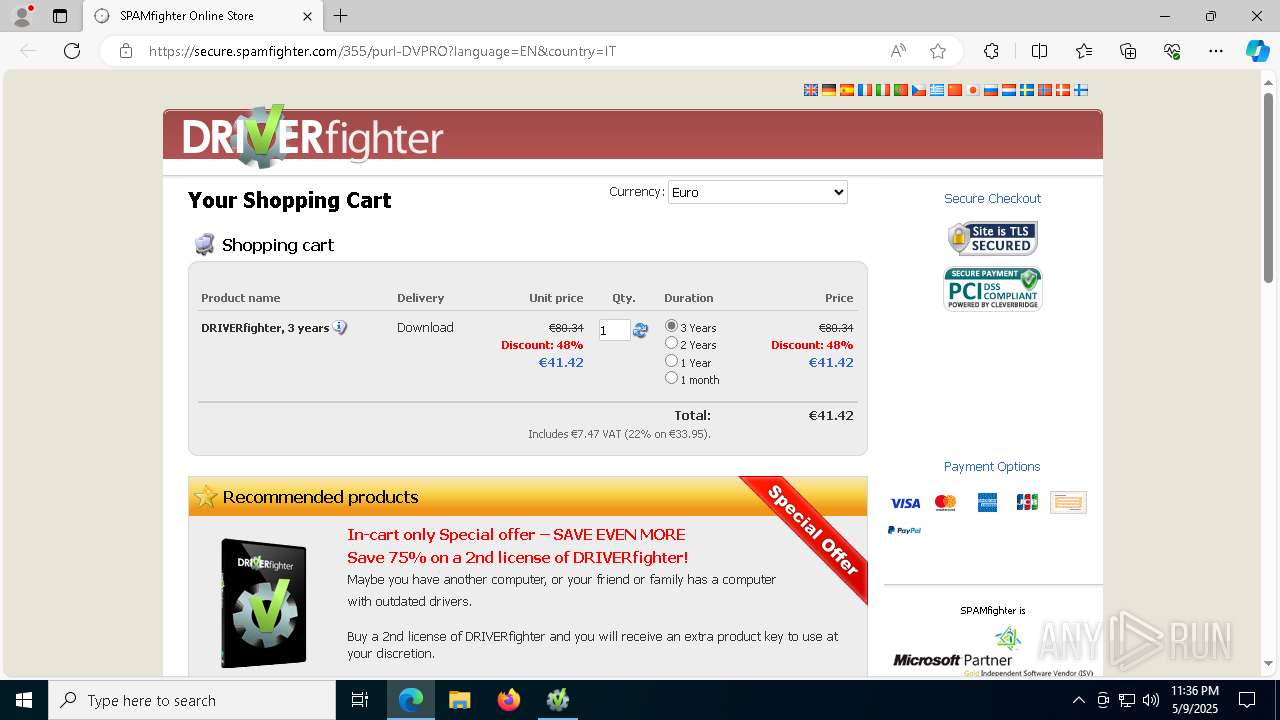This screenshot has height=720, width=1280.
Task: Switch language via the Portuguese flag
Action: 901,90
